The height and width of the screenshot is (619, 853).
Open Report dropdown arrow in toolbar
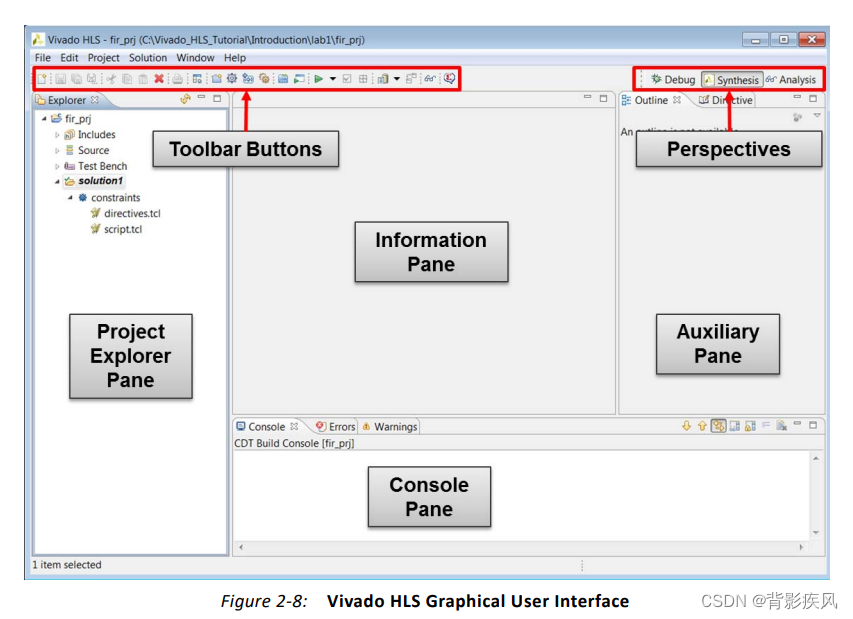click(397, 79)
